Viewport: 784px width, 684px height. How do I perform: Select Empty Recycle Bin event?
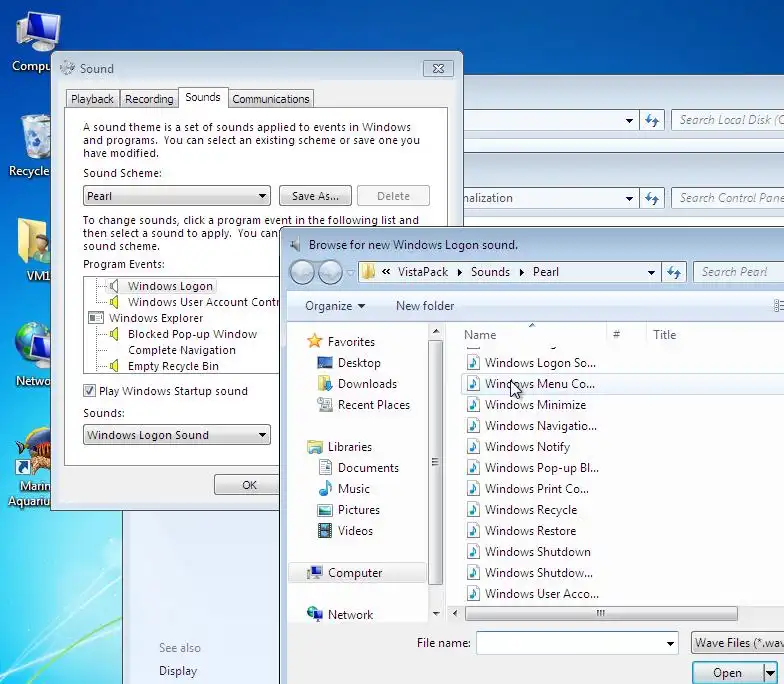(x=173, y=366)
